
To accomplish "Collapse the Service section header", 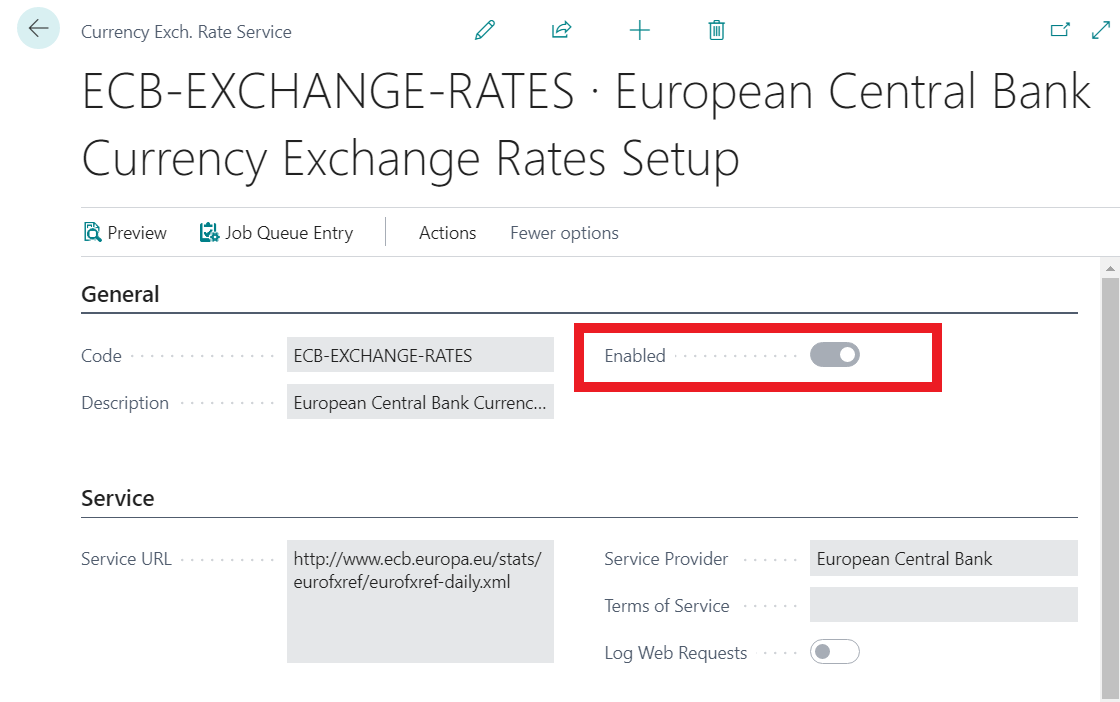I will (118, 498).
